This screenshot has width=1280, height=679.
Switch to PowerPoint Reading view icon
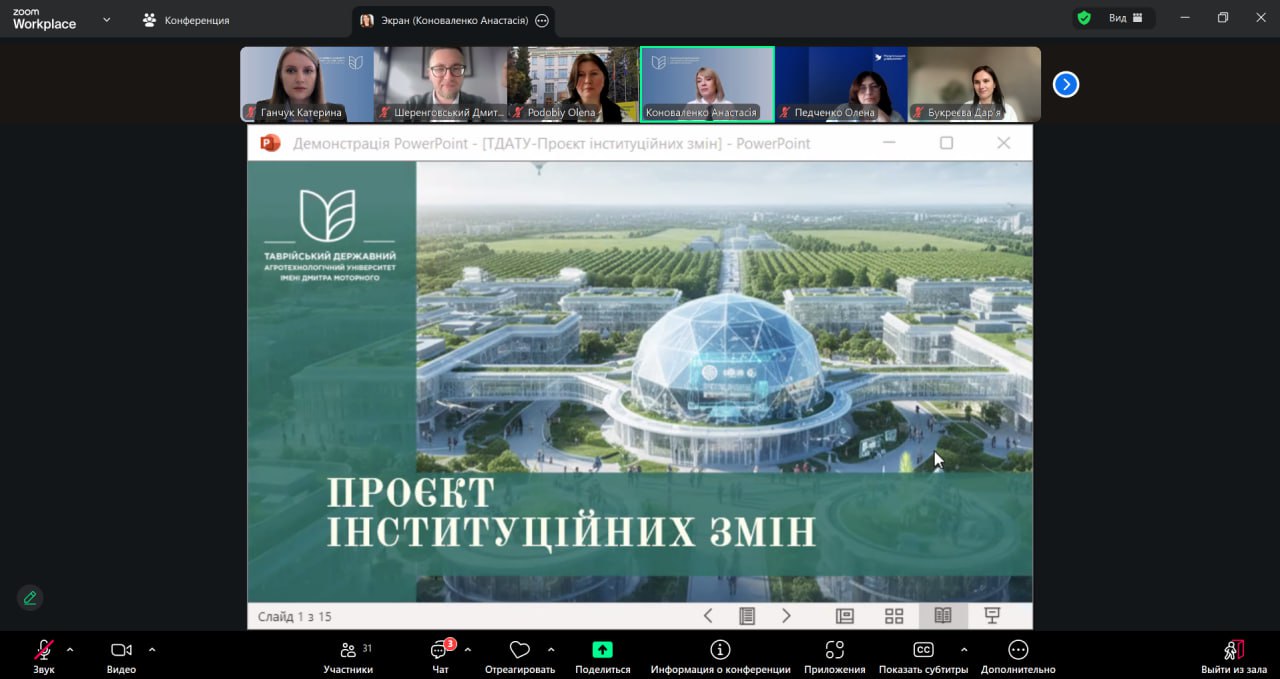[943, 616]
